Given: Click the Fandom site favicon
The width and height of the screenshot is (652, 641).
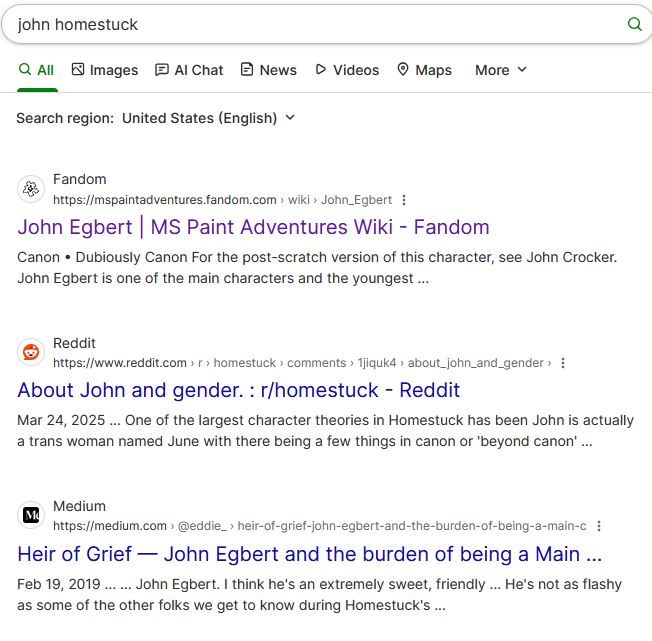Looking at the screenshot, I should 31,189.
